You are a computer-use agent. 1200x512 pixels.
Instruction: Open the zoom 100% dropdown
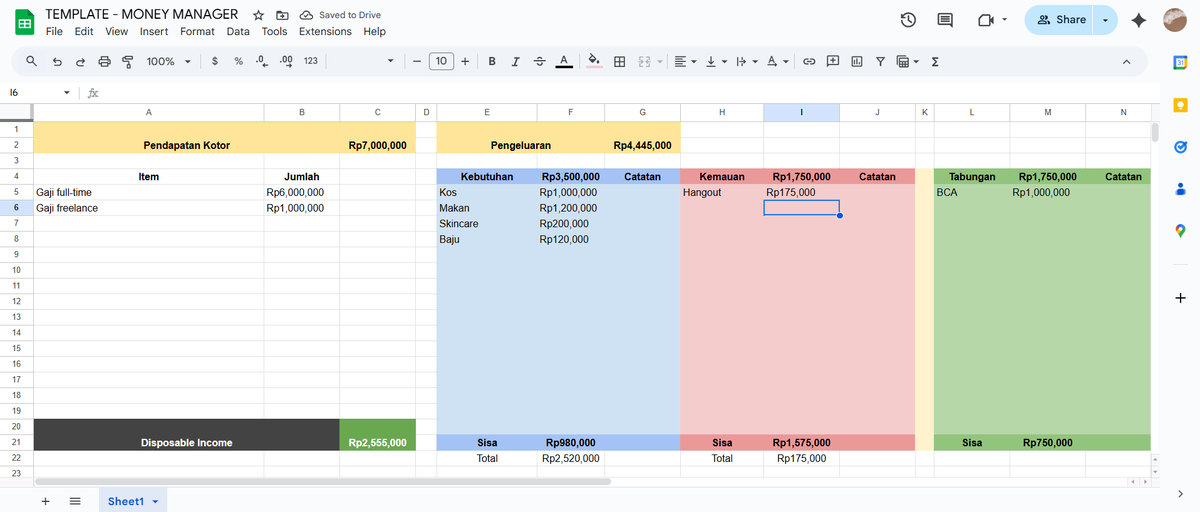pyautogui.click(x=169, y=61)
